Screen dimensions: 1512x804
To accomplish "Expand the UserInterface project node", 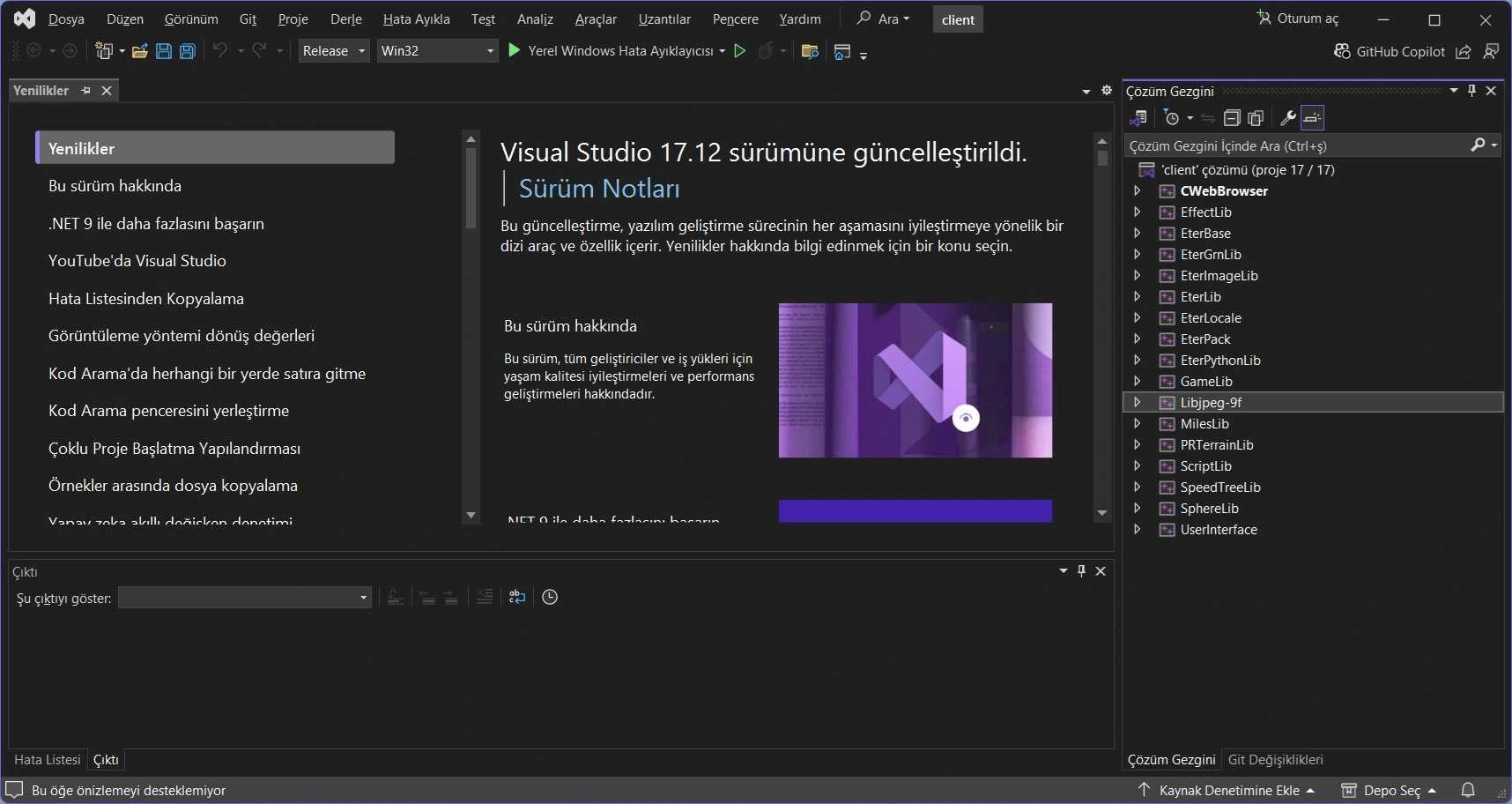I will point(1138,529).
